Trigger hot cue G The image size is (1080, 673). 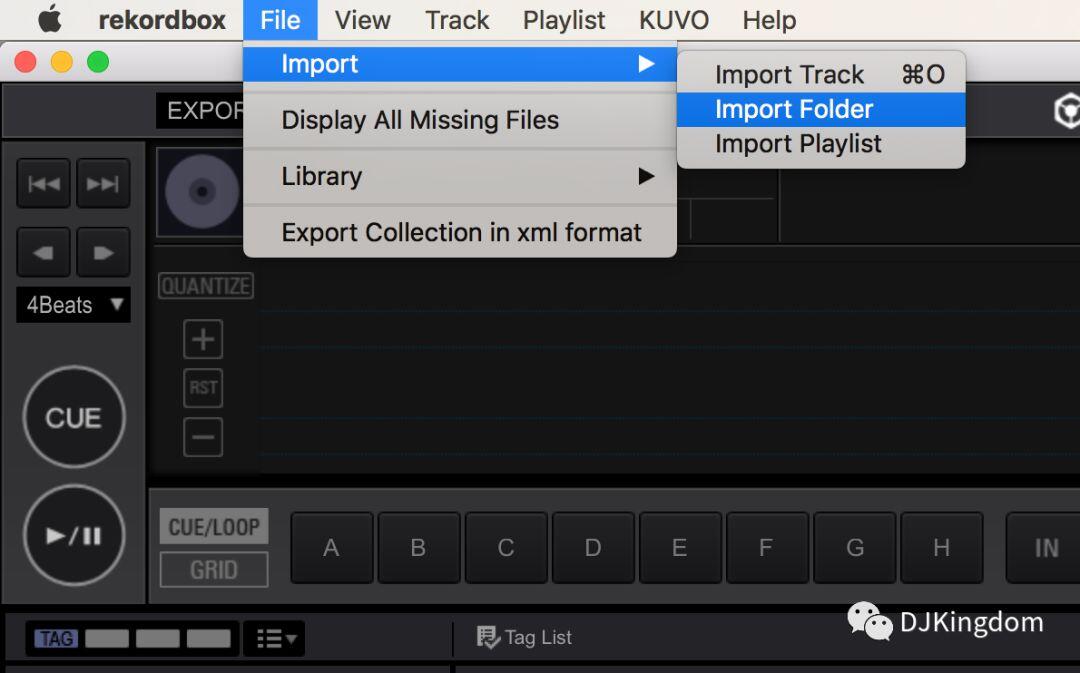(855, 548)
